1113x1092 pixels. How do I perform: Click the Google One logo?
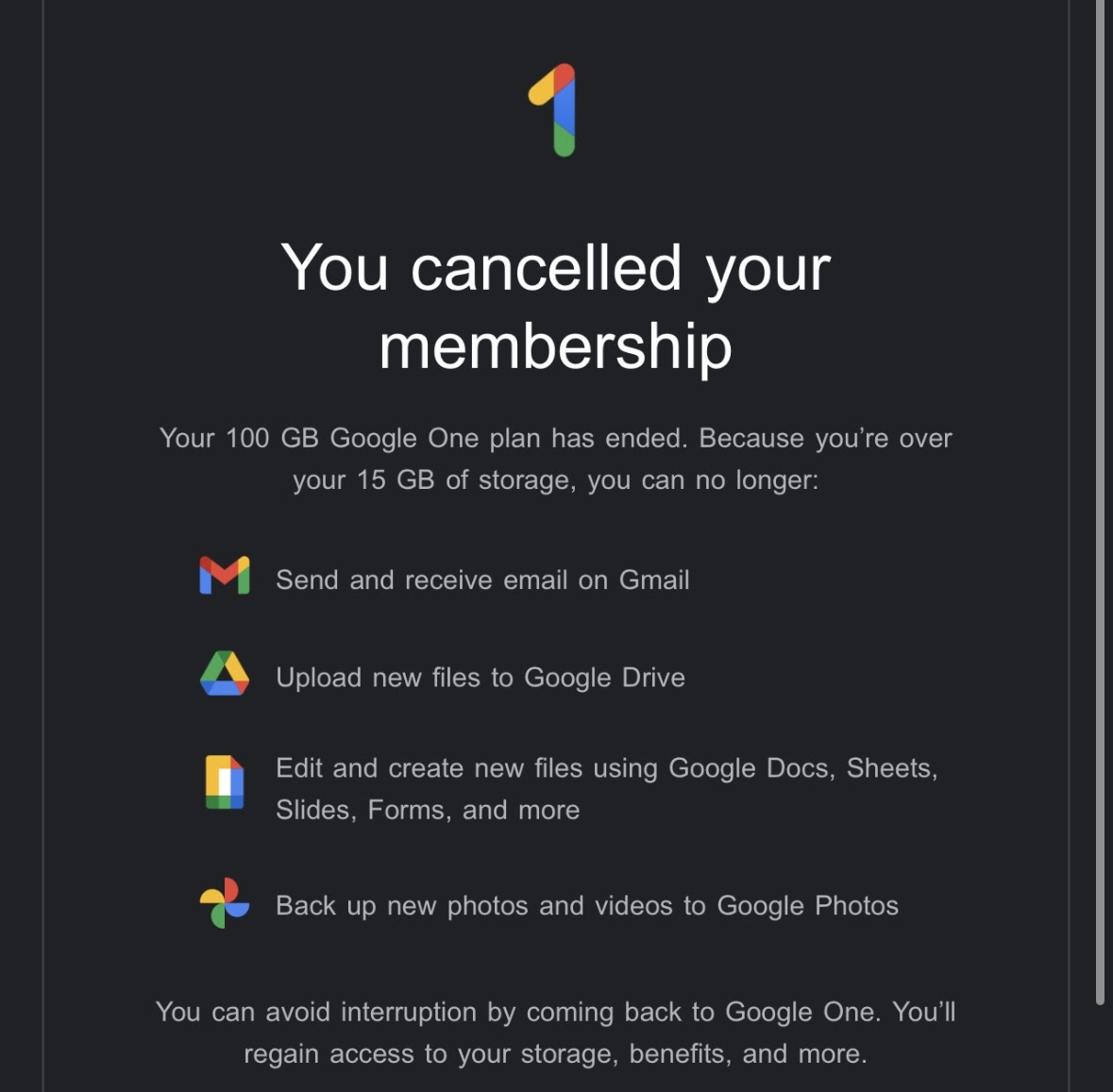pos(554,109)
